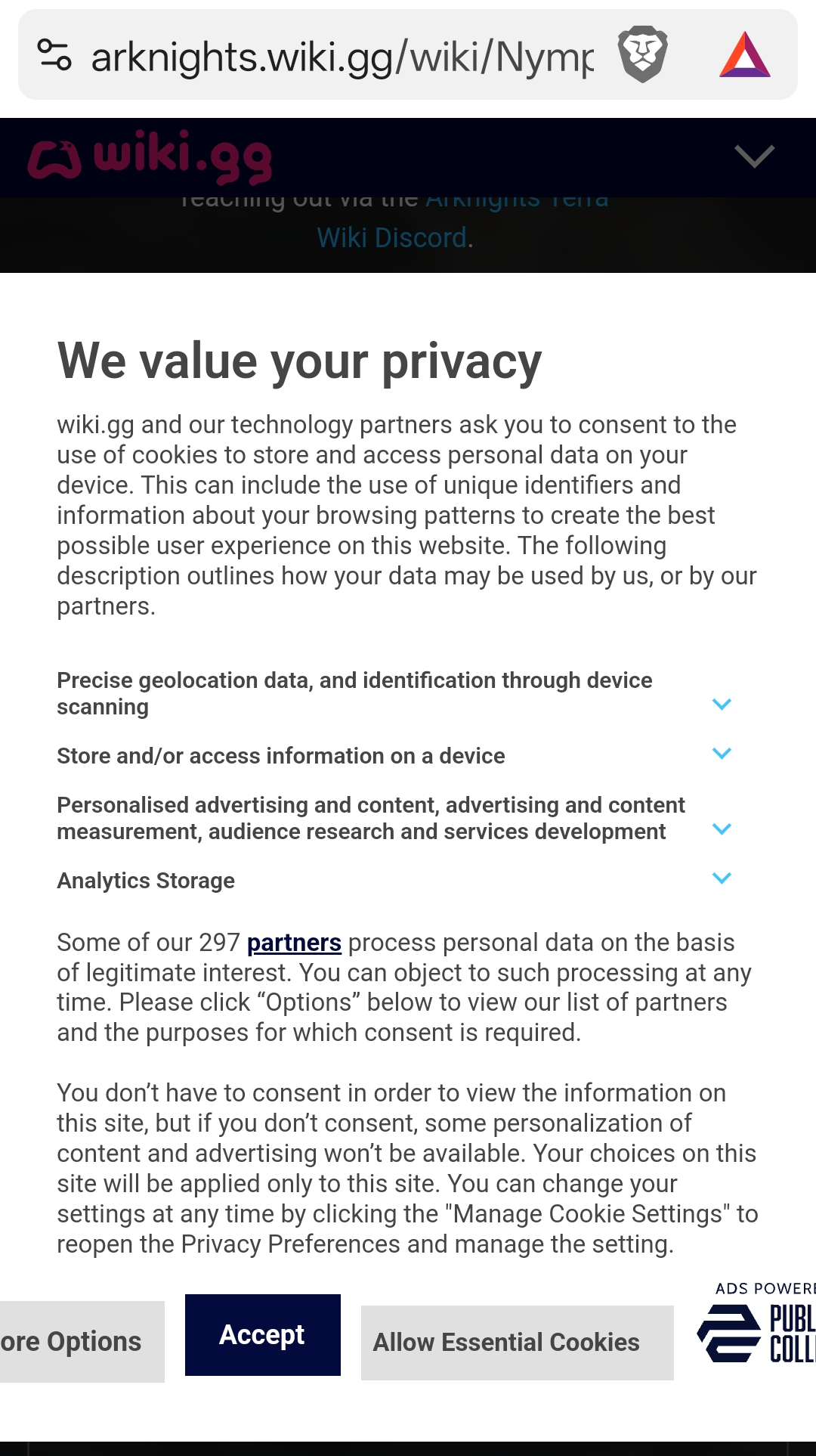This screenshot has width=816, height=1456.
Task: Click the Accept button
Action: pos(263,1335)
